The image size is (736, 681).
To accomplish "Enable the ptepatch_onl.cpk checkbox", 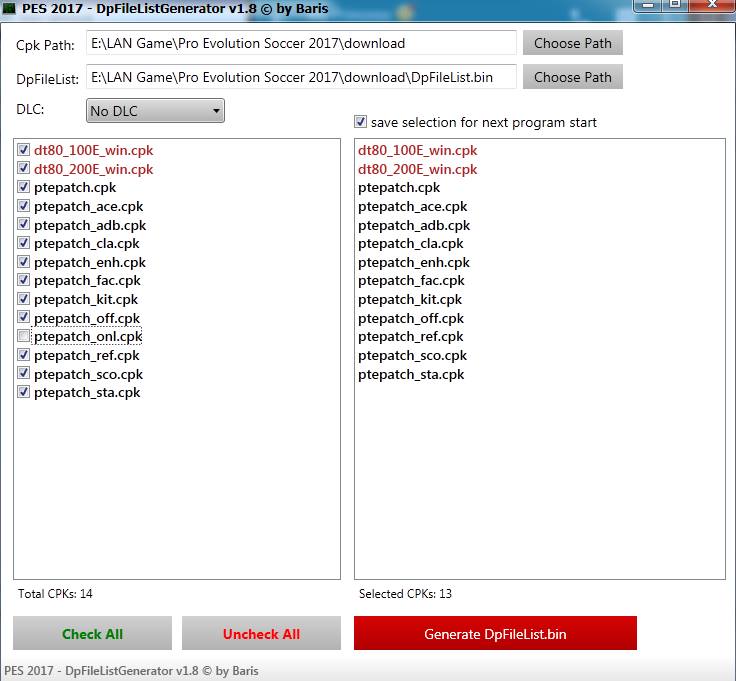I will coord(23,336).
